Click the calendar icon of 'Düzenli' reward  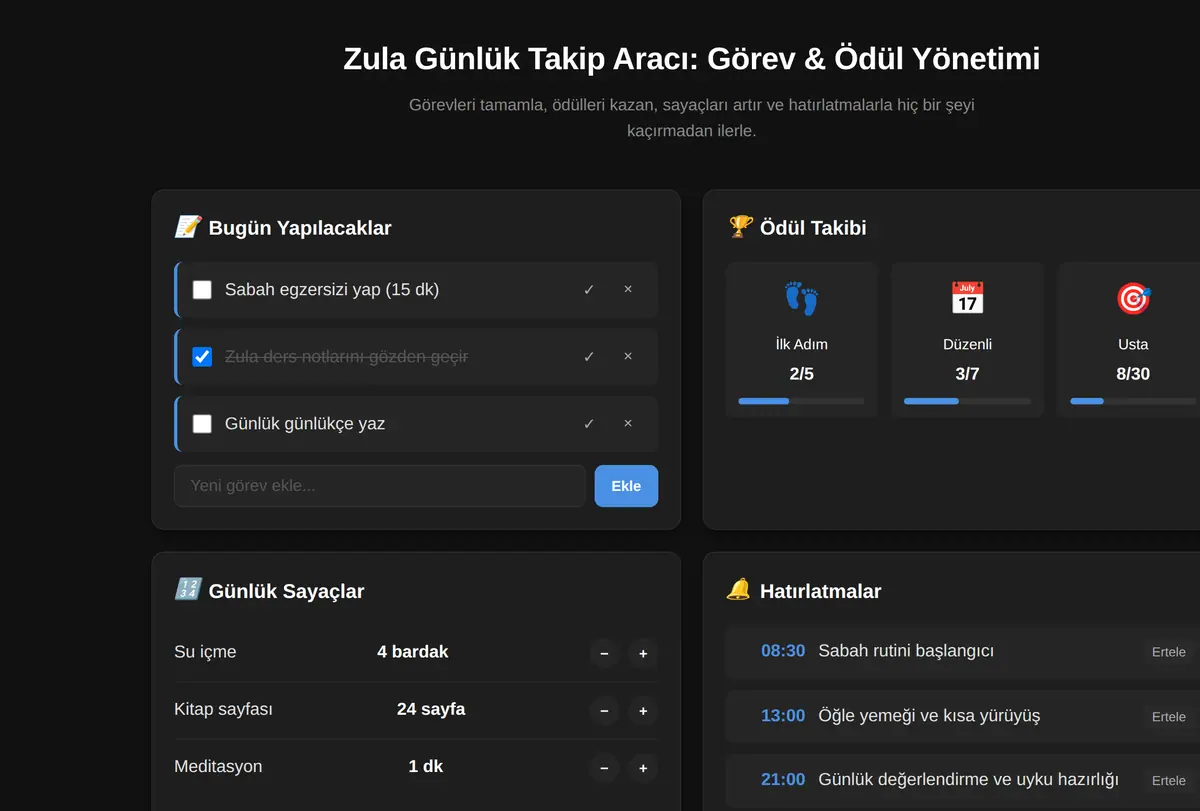(967, 298)
